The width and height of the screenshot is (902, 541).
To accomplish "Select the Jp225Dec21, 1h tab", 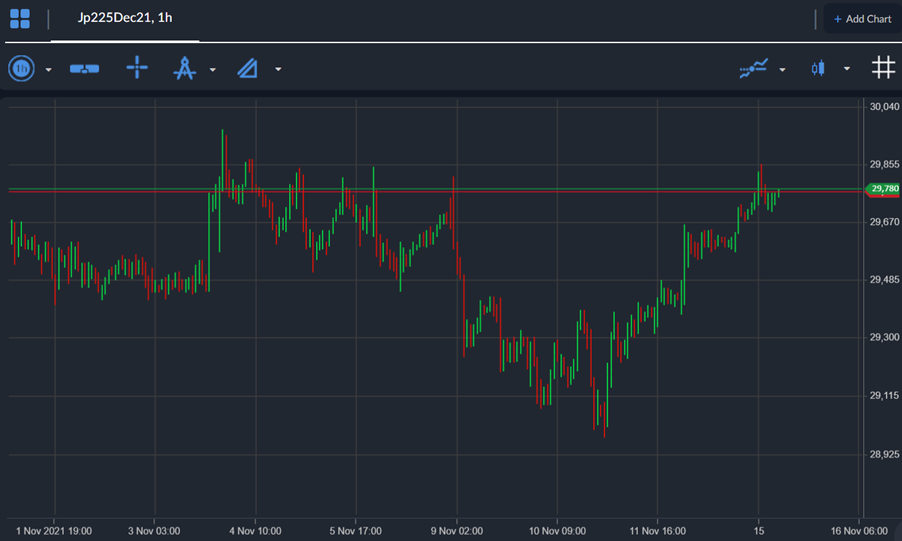I will (125, 18).
